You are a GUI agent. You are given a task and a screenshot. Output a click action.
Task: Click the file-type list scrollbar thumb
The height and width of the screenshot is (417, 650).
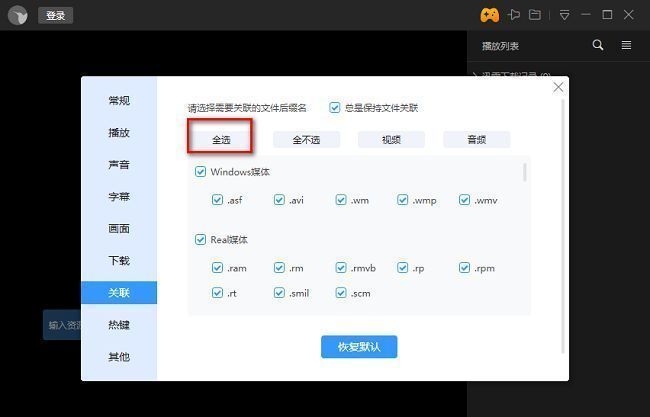[x=525, y=172]
